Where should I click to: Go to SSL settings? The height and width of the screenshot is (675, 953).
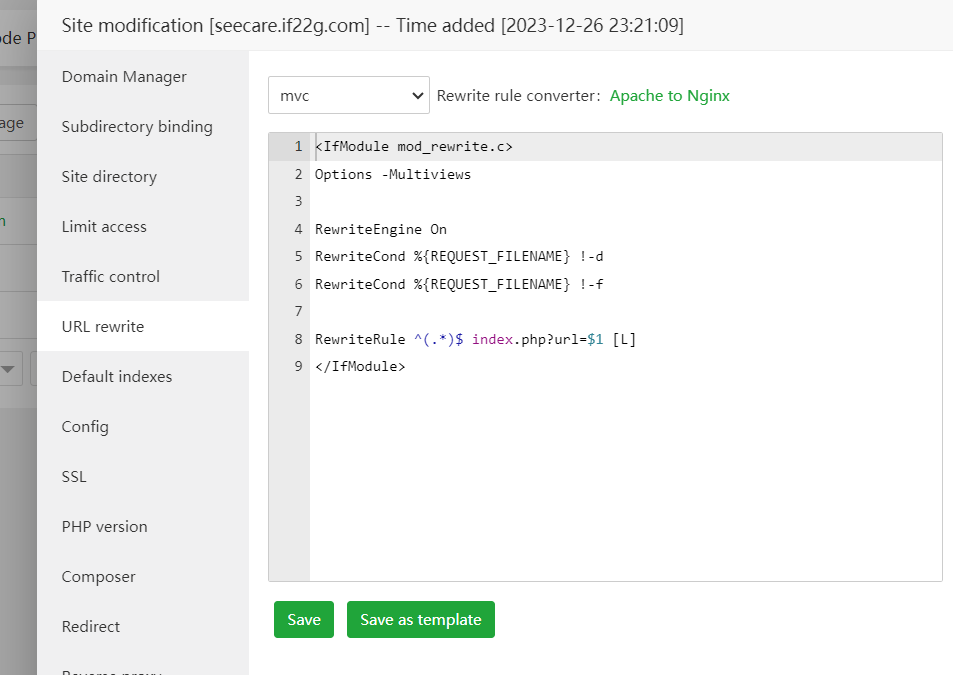pyautogui.click(x=74, y=477)
